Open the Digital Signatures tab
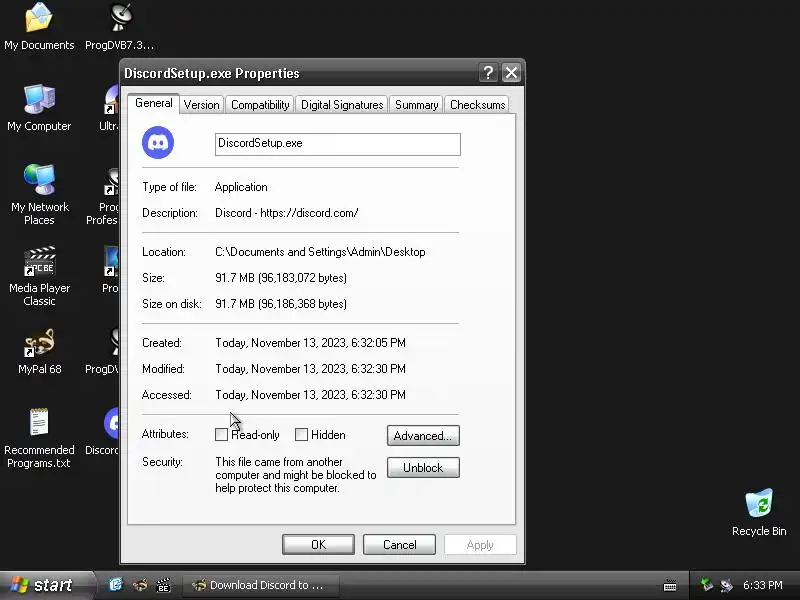Screen dimensions: 800x600 click(x=342, y=105)
